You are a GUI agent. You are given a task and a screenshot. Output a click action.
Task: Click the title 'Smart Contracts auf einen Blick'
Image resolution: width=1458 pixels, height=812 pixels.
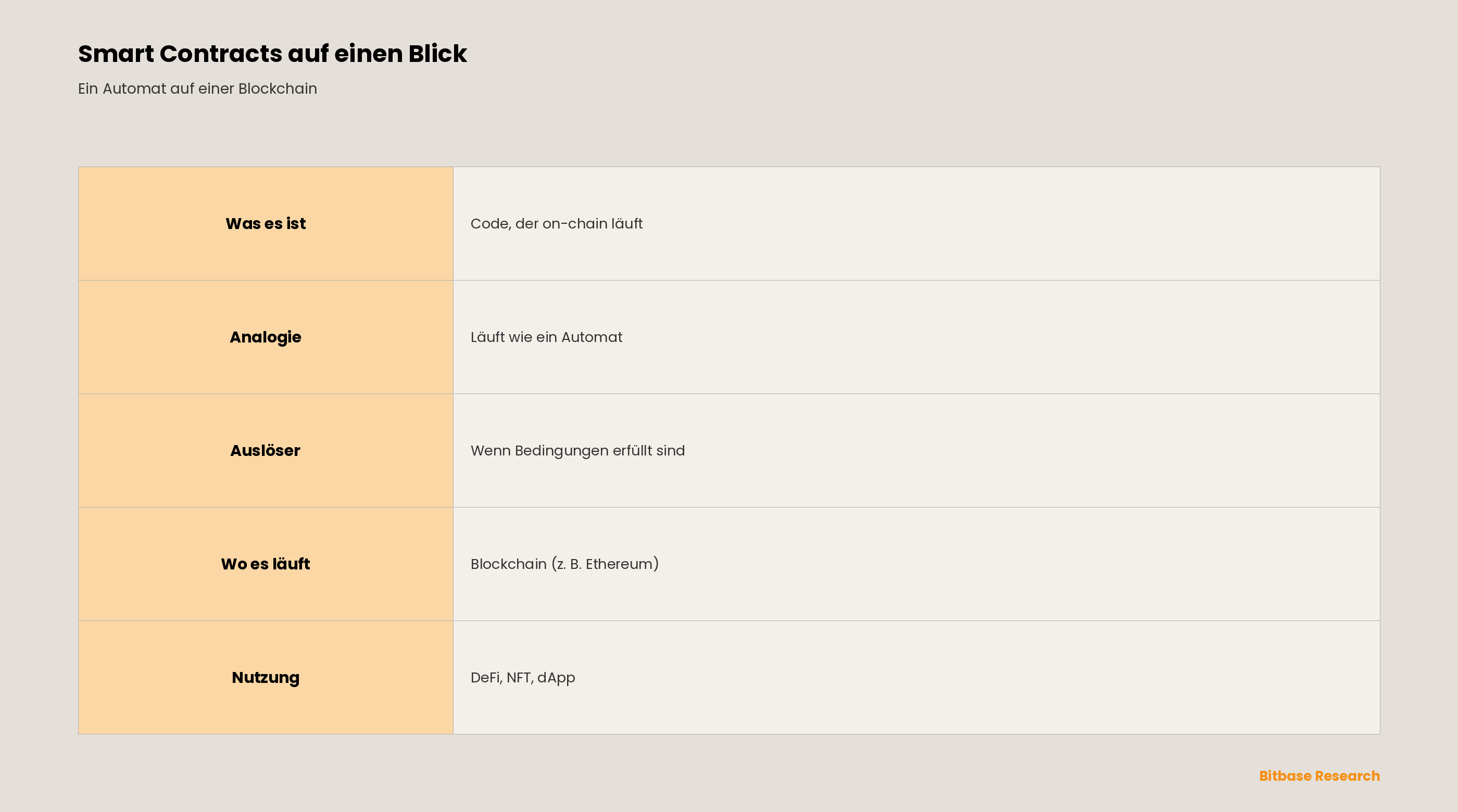272,54
